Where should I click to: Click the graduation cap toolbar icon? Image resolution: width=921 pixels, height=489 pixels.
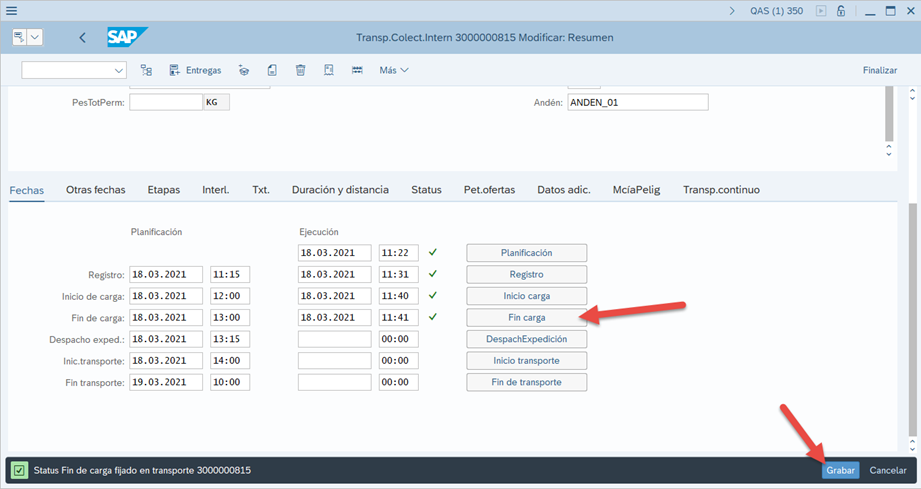(244, 70)
